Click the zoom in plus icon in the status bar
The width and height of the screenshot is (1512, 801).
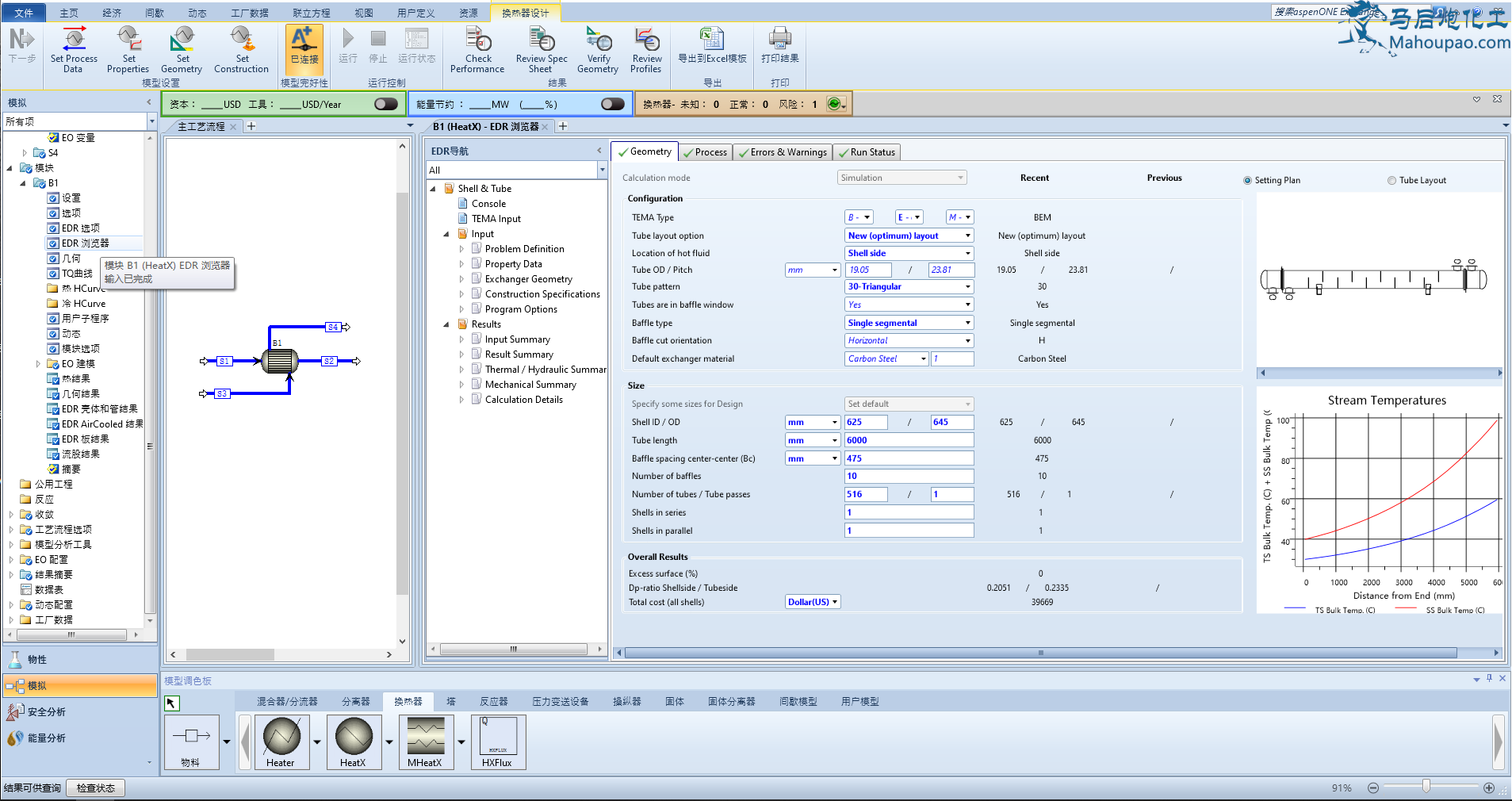point(1489,788)
